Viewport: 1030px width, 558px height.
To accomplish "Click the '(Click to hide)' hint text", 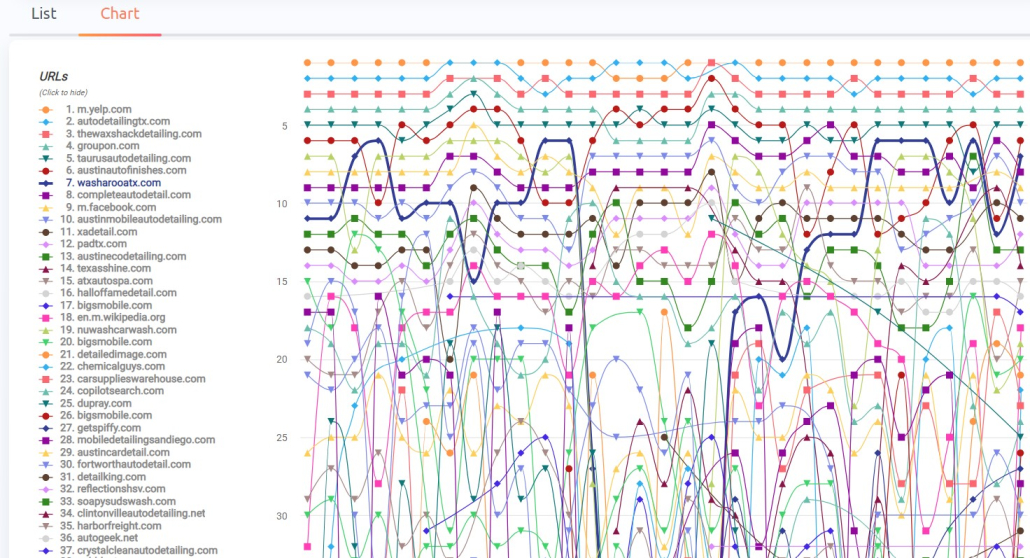I will (x=63, y=93).
